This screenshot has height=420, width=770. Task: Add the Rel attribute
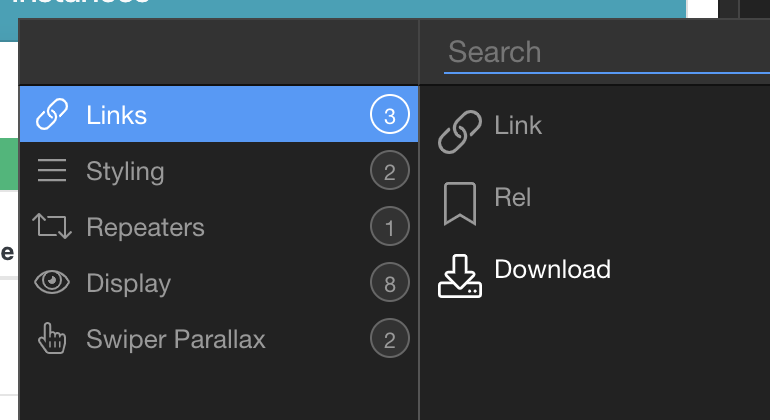click(513, 197)
